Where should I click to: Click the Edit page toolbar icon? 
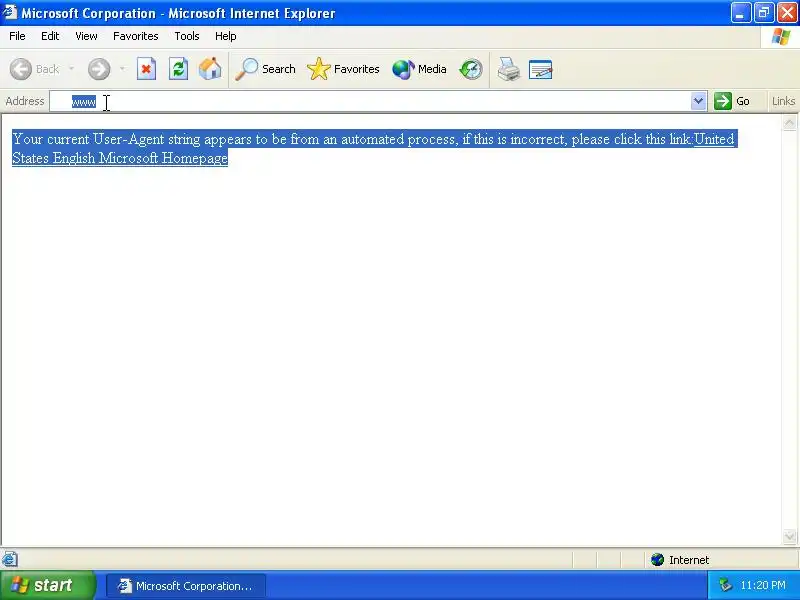(540, 69)
